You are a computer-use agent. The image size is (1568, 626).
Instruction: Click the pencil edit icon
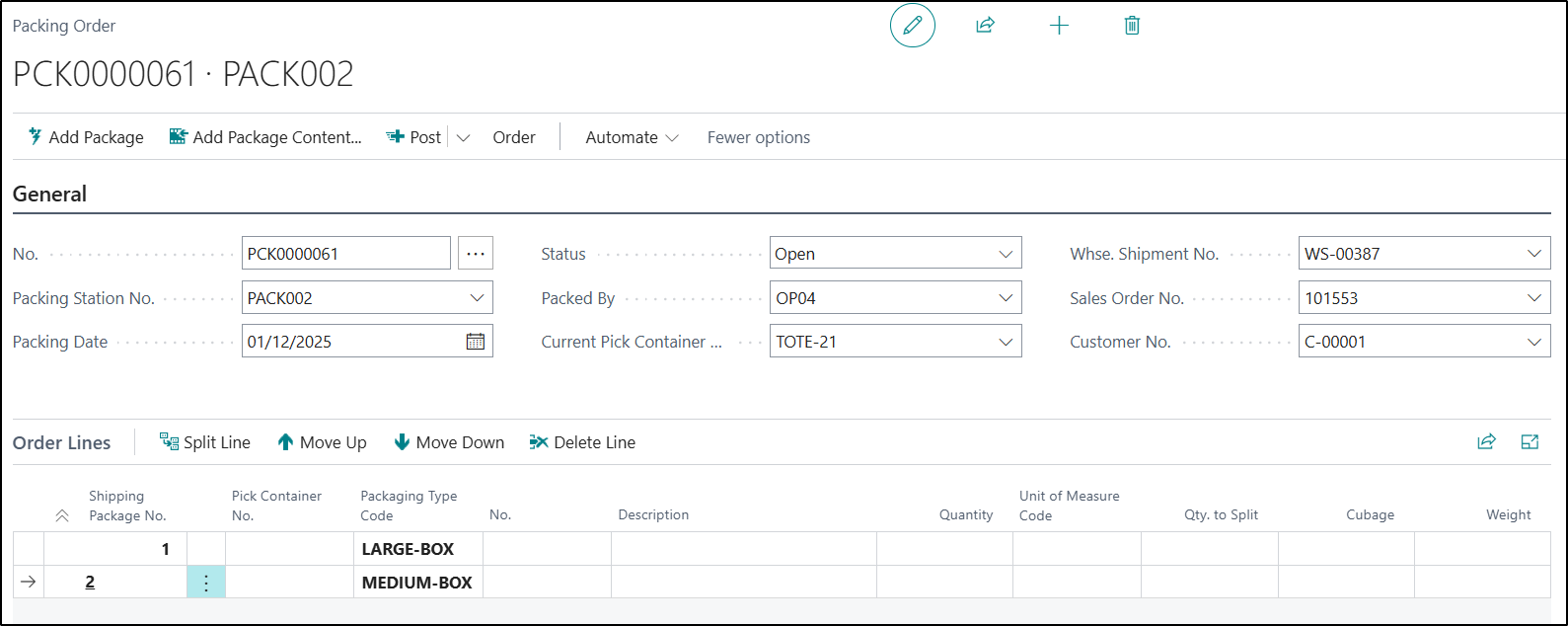(912, 26)
